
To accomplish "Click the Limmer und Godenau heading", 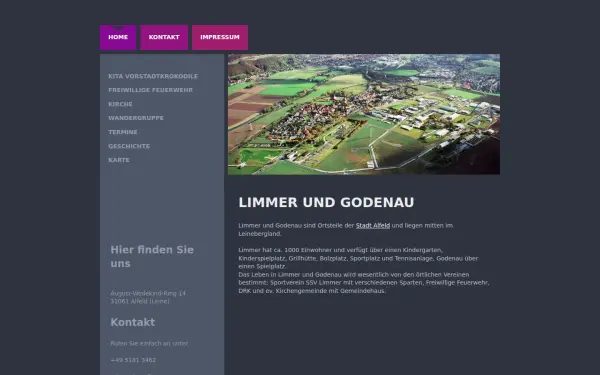I will point(326,202).
